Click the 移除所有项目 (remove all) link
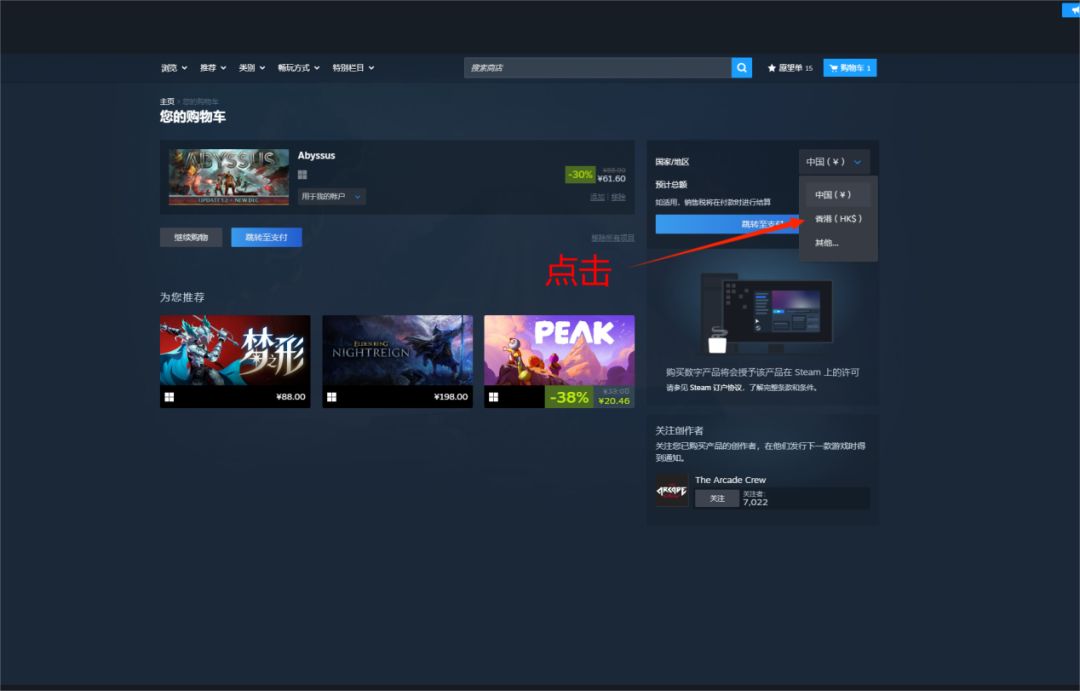Viewport: 1080px width, 691px height. click(x=612, y=238)
